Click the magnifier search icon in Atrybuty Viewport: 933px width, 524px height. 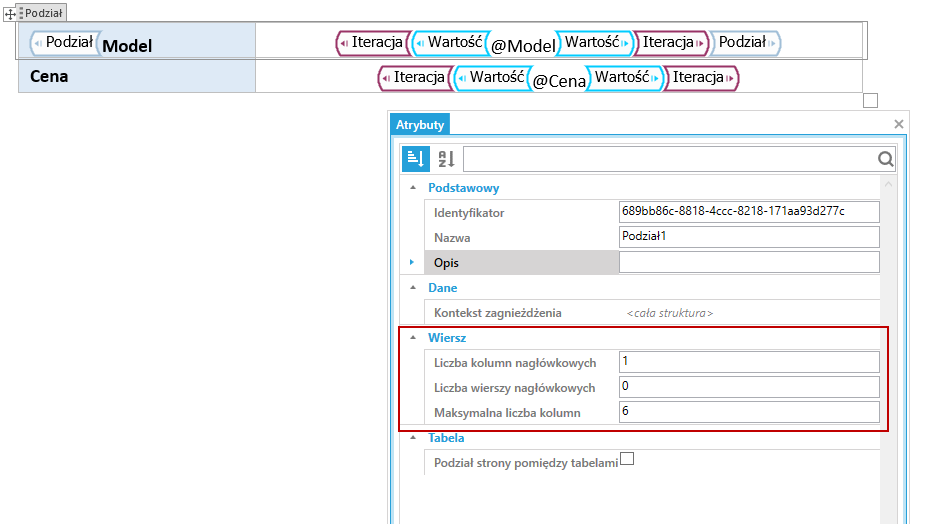885,159
